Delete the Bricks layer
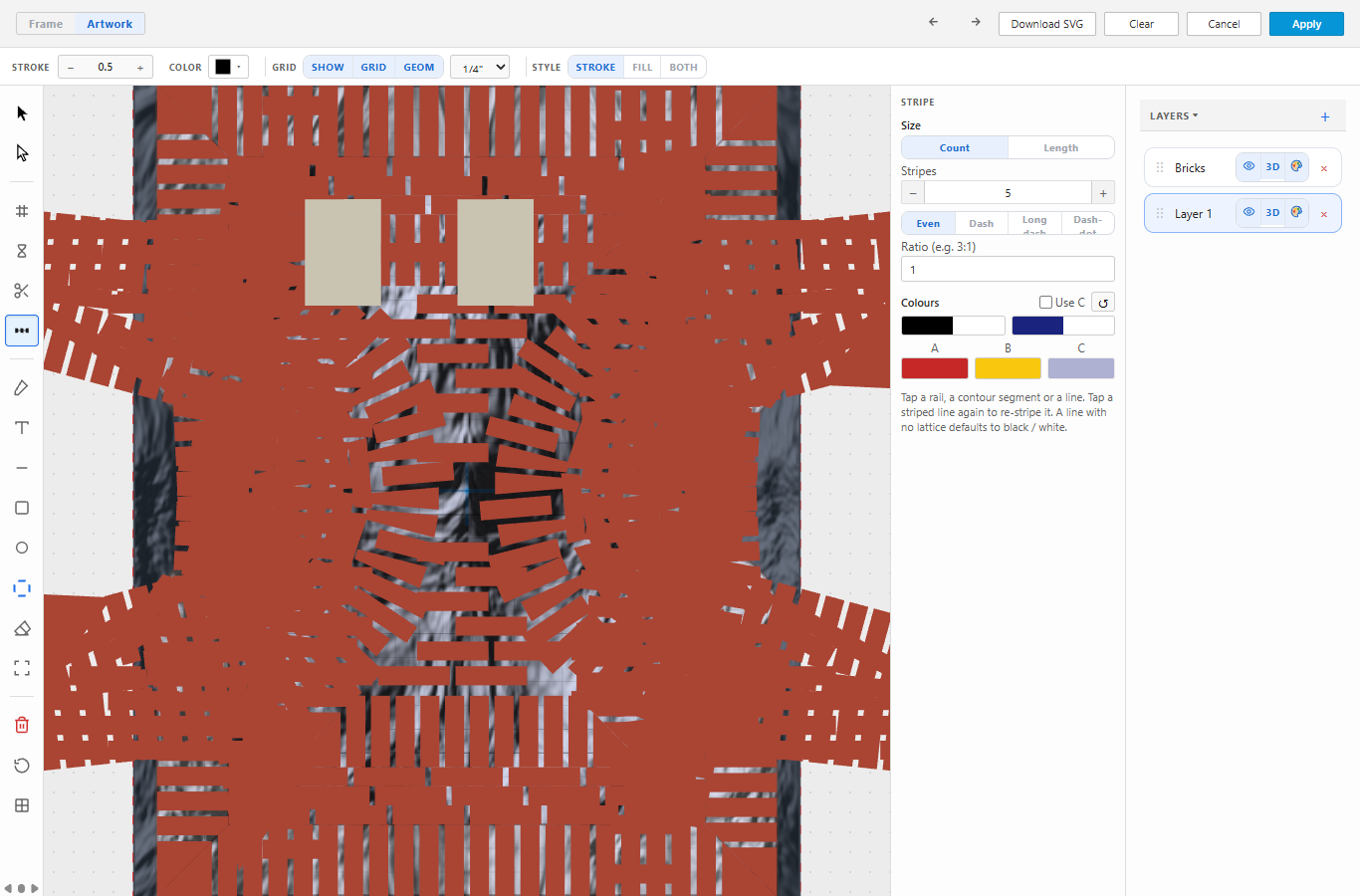The image size is (1360, 896). coord(1324,168)
